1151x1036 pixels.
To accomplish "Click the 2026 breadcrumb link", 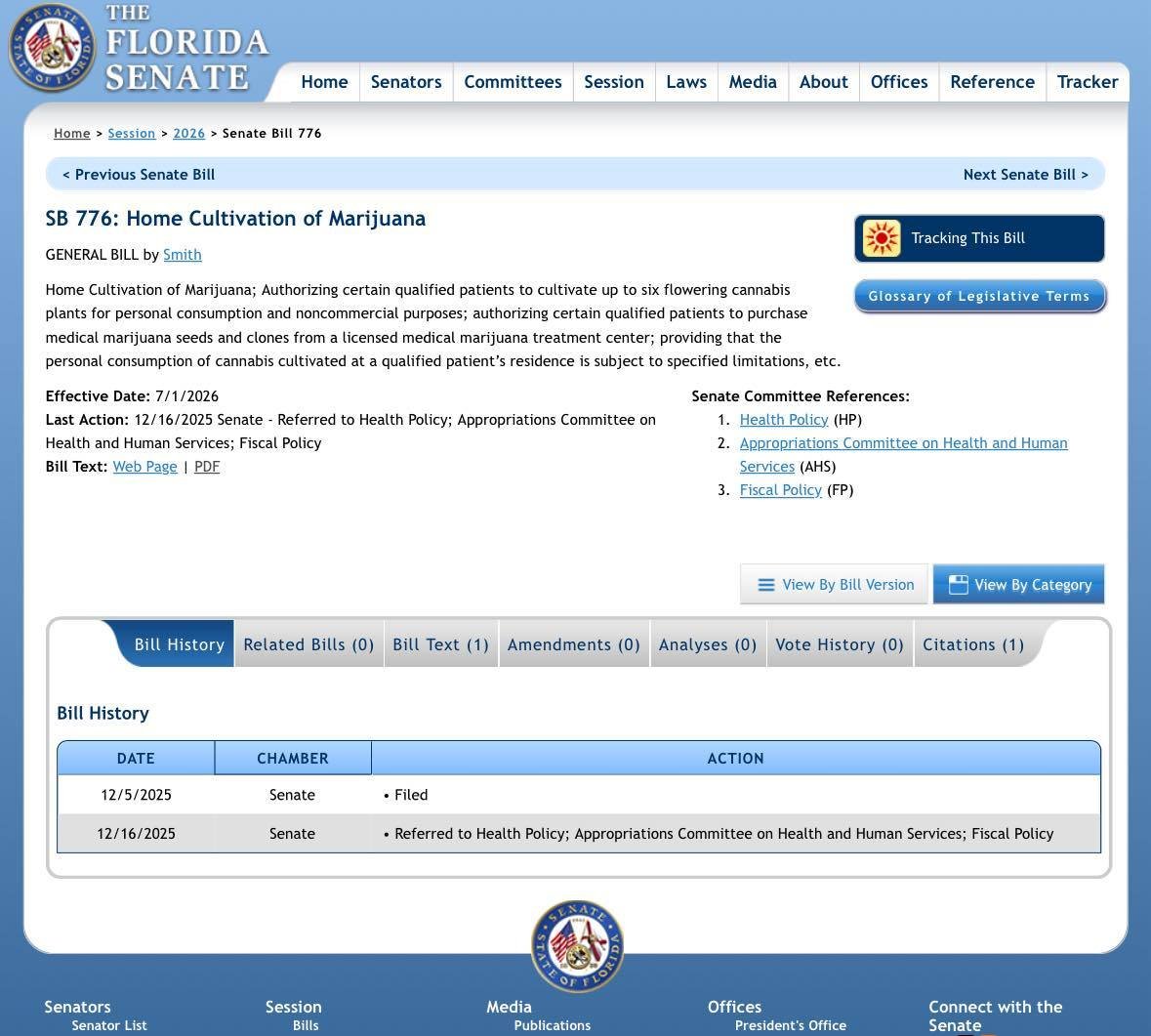I will coord(188,134).
